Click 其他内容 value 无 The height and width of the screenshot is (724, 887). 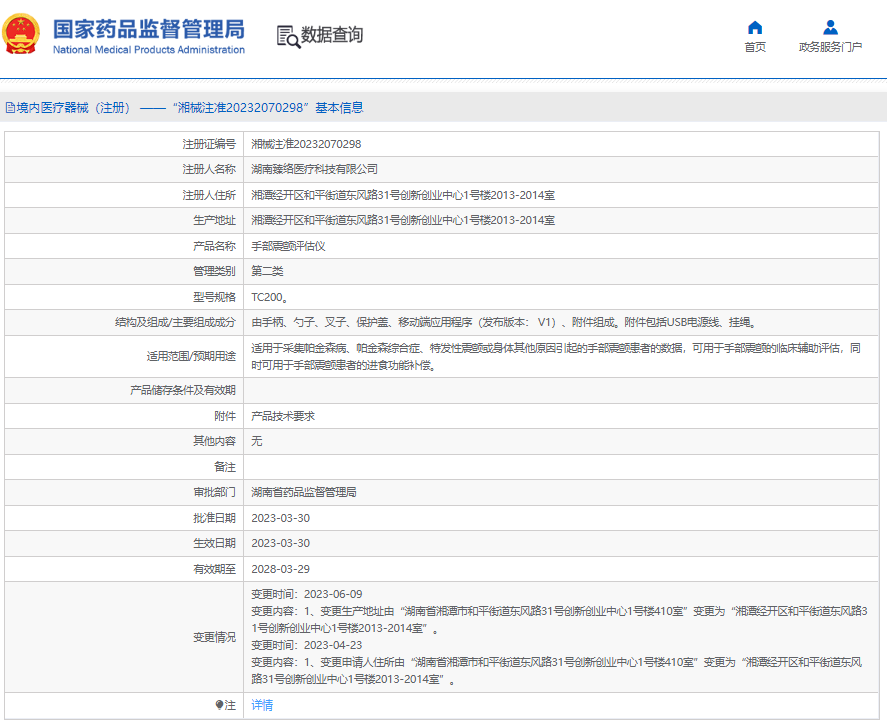(256, 441)
